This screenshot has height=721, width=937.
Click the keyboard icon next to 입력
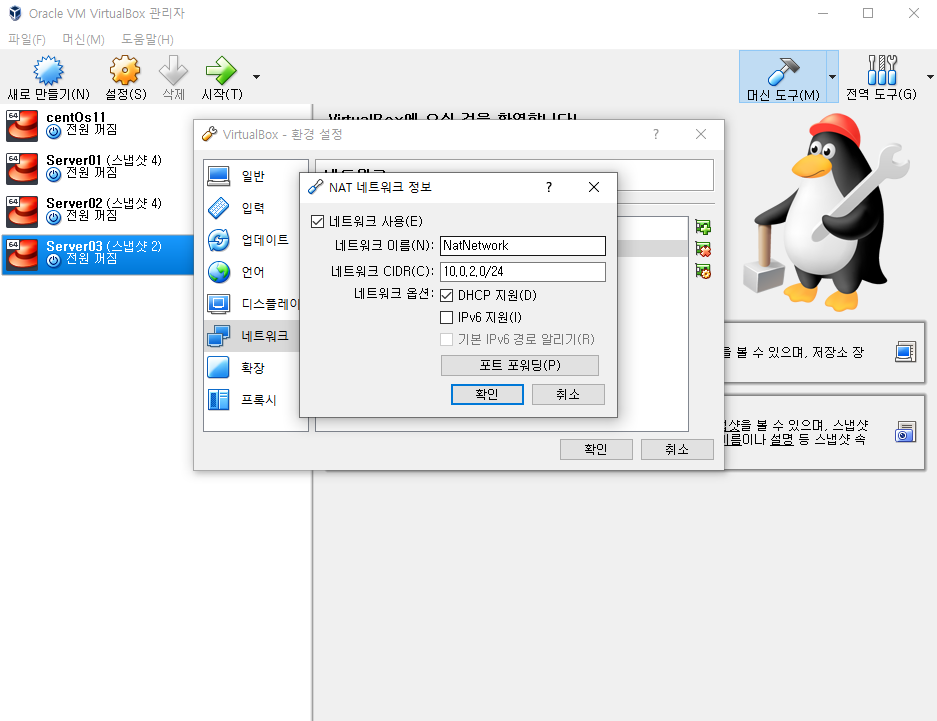coord(219,208)
